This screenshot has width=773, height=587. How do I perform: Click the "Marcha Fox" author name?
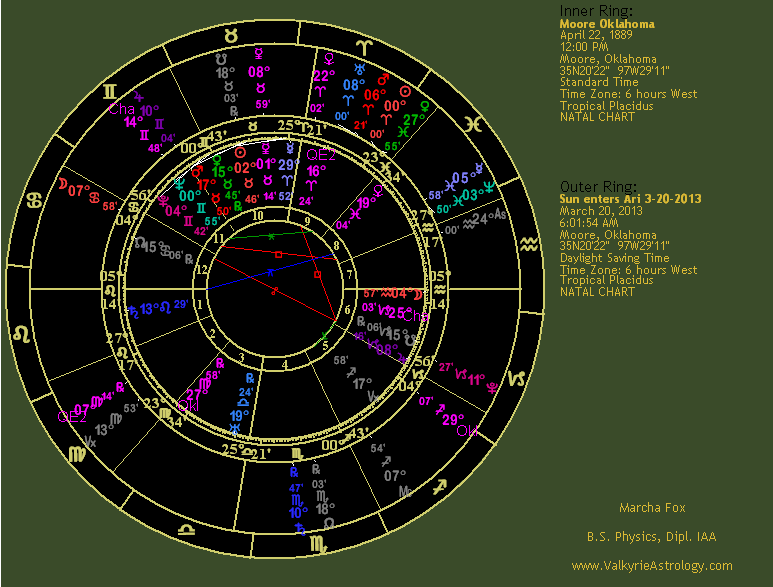coord(652,508)
